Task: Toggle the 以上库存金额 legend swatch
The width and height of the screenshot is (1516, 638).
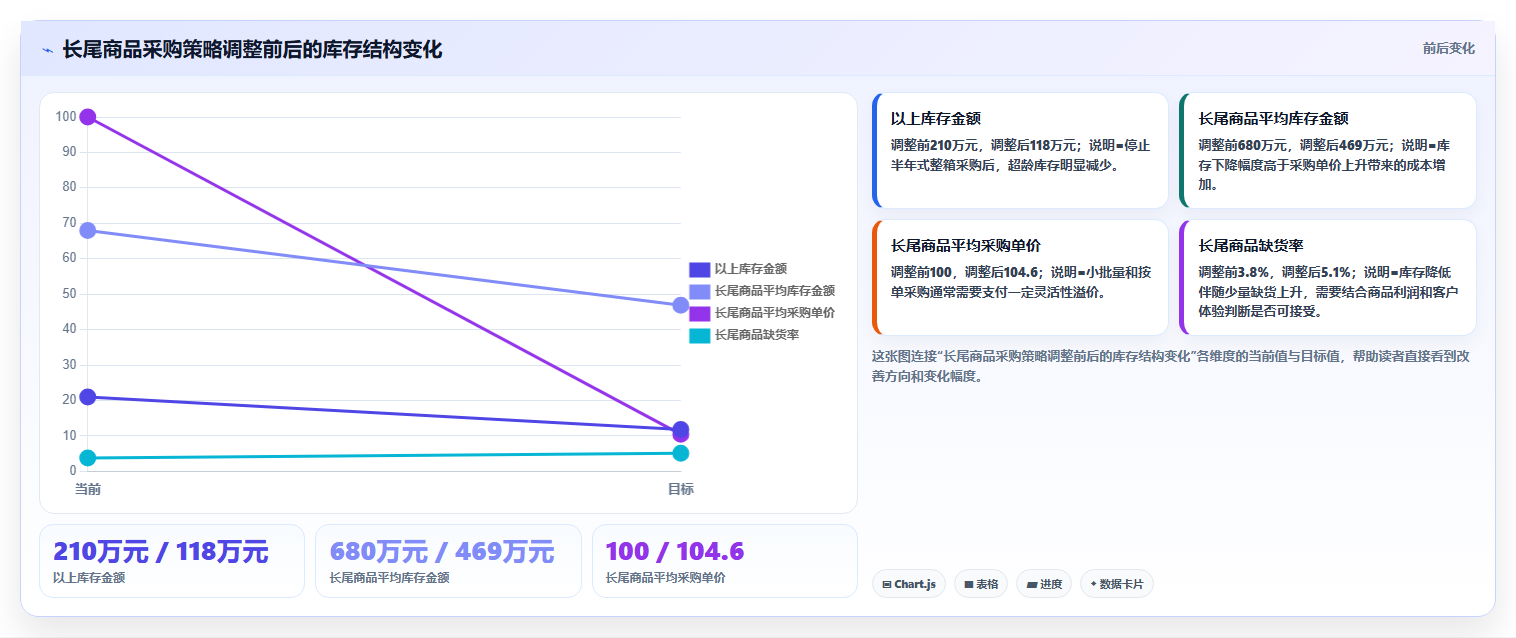Action: coord(699,269)
